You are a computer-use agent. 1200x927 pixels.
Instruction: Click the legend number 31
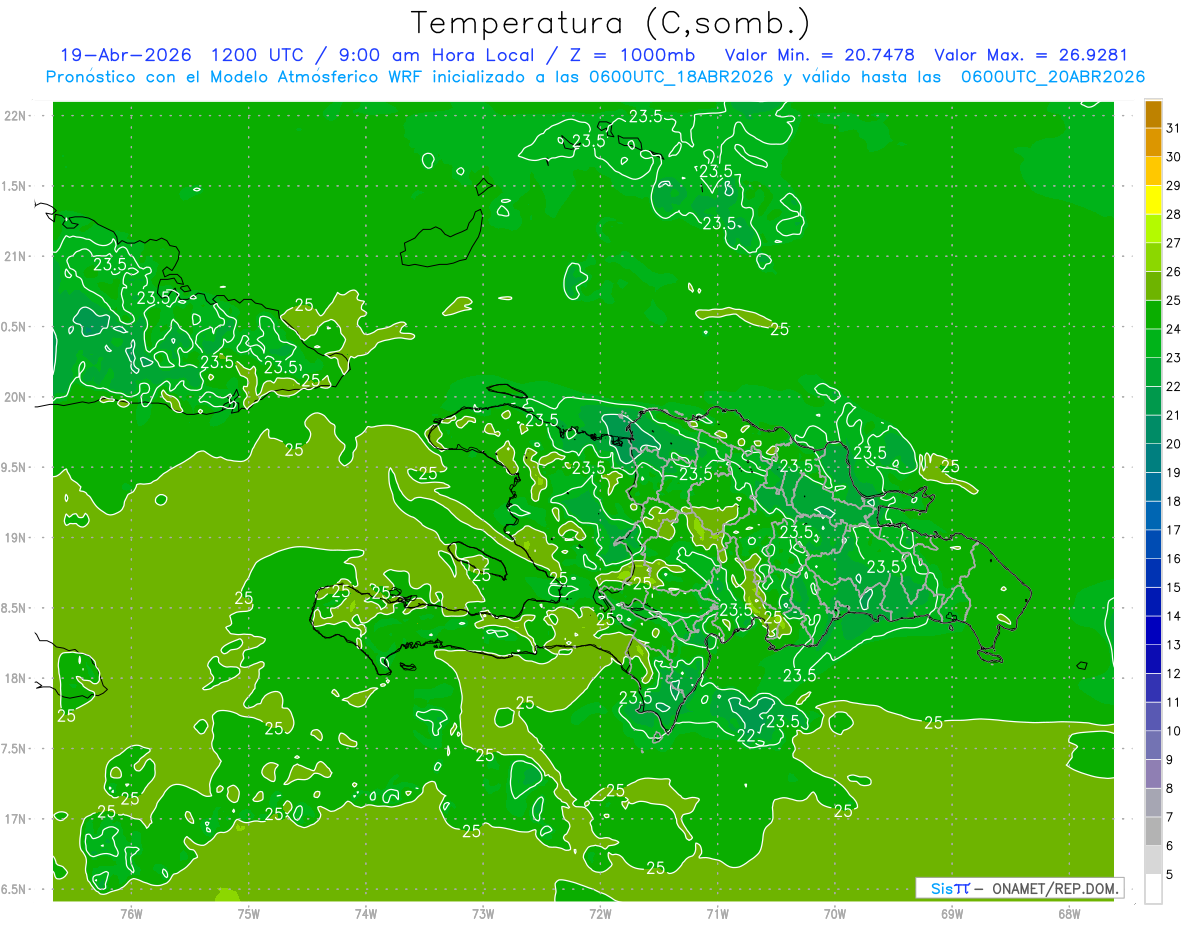[x=1174, y=128]
